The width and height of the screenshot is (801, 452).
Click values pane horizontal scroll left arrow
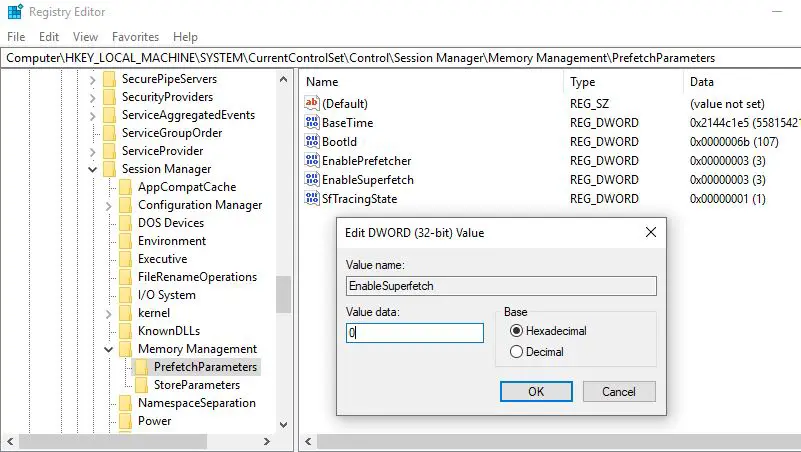point(308,441)
